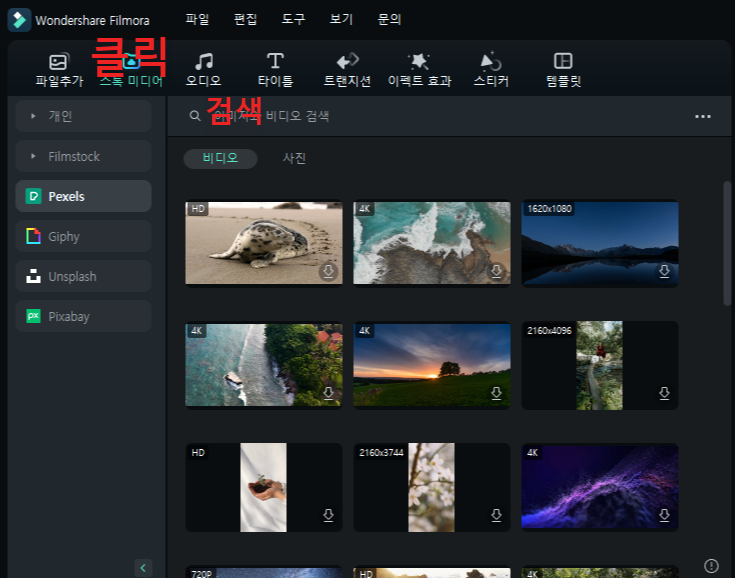Download the 2160x4096 forest video
Viewport: 735px width, 578px height.
(x=664, y=393)
